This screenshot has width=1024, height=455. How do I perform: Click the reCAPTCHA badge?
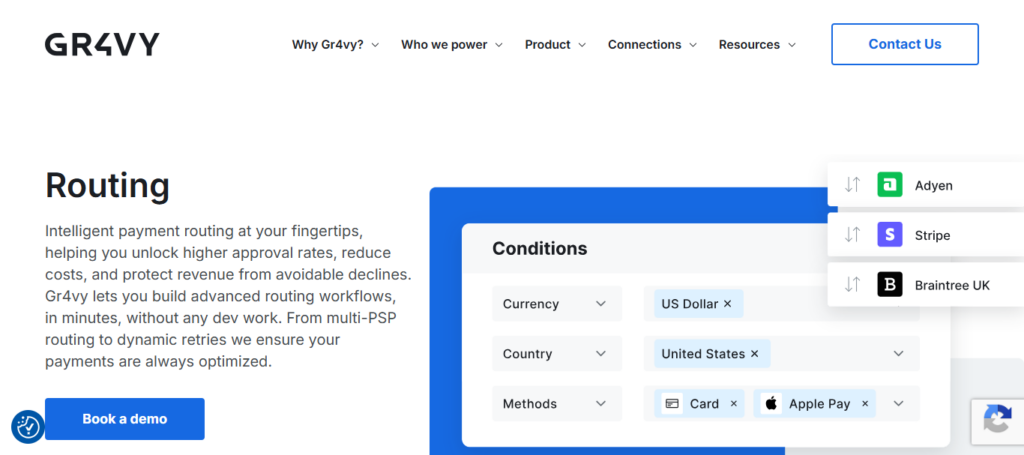coord(997,421)
